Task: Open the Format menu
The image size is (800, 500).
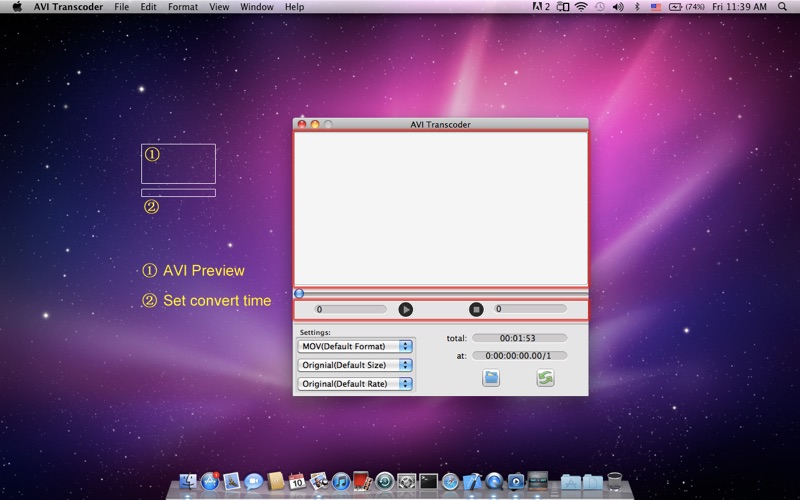Action: 183,7
